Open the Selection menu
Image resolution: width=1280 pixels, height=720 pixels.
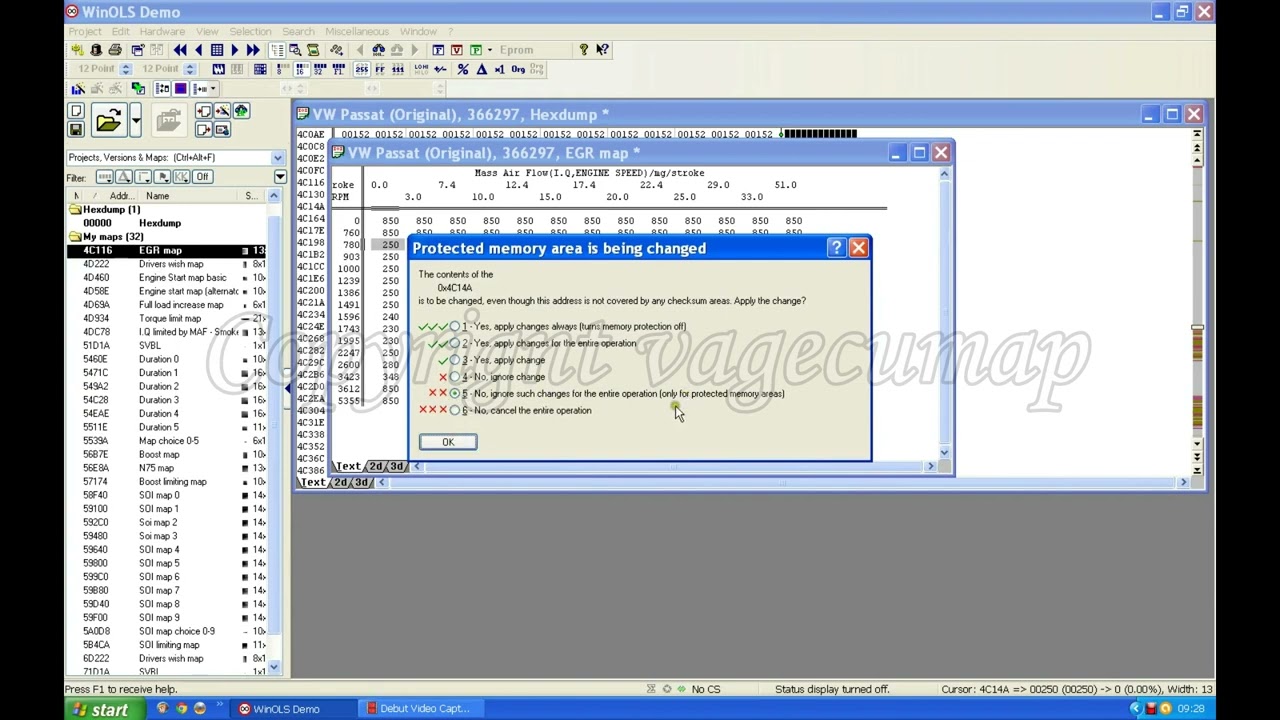(x=250, y=31)
